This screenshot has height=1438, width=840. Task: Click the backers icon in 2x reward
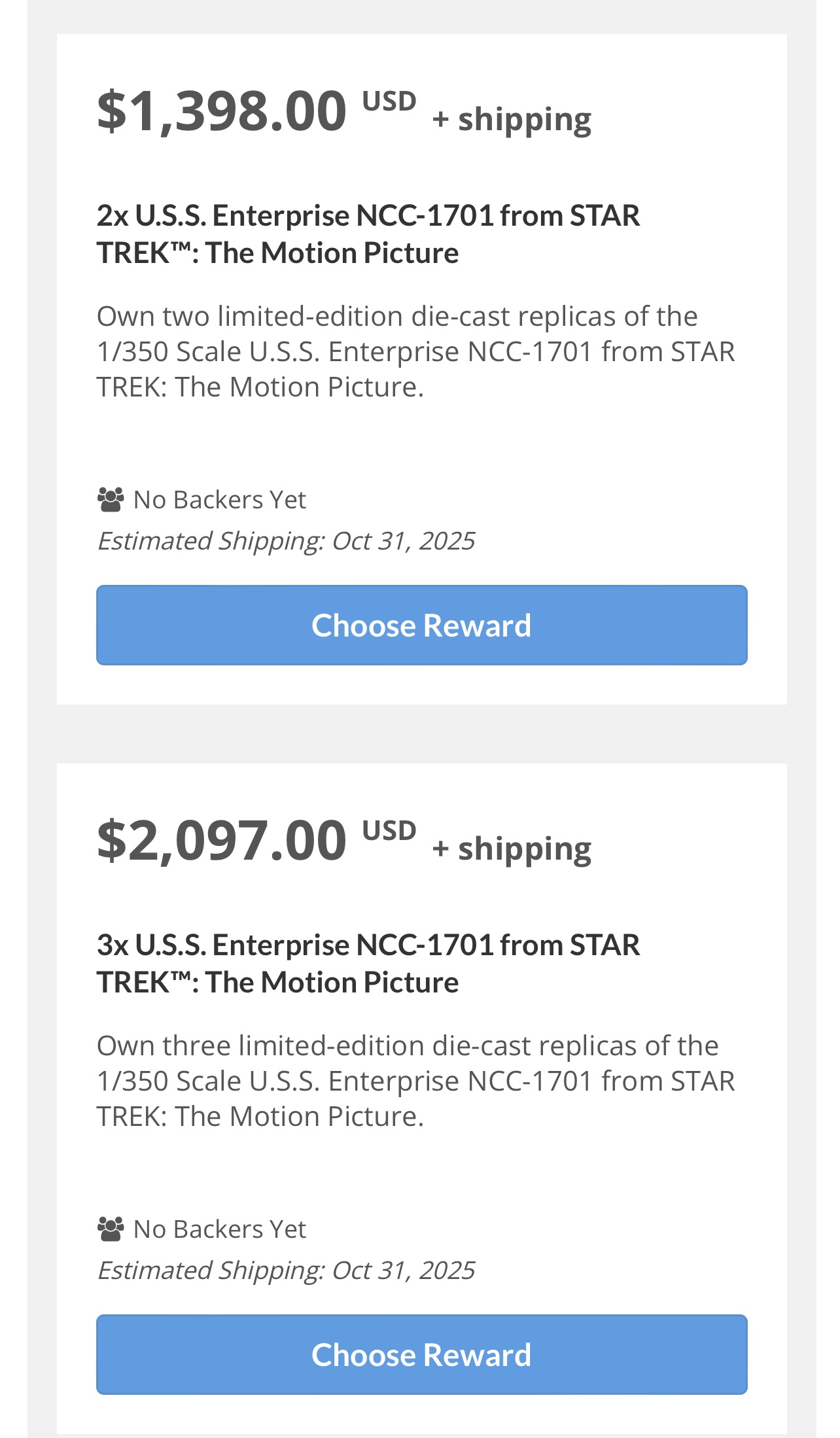[x=111, y=500]
